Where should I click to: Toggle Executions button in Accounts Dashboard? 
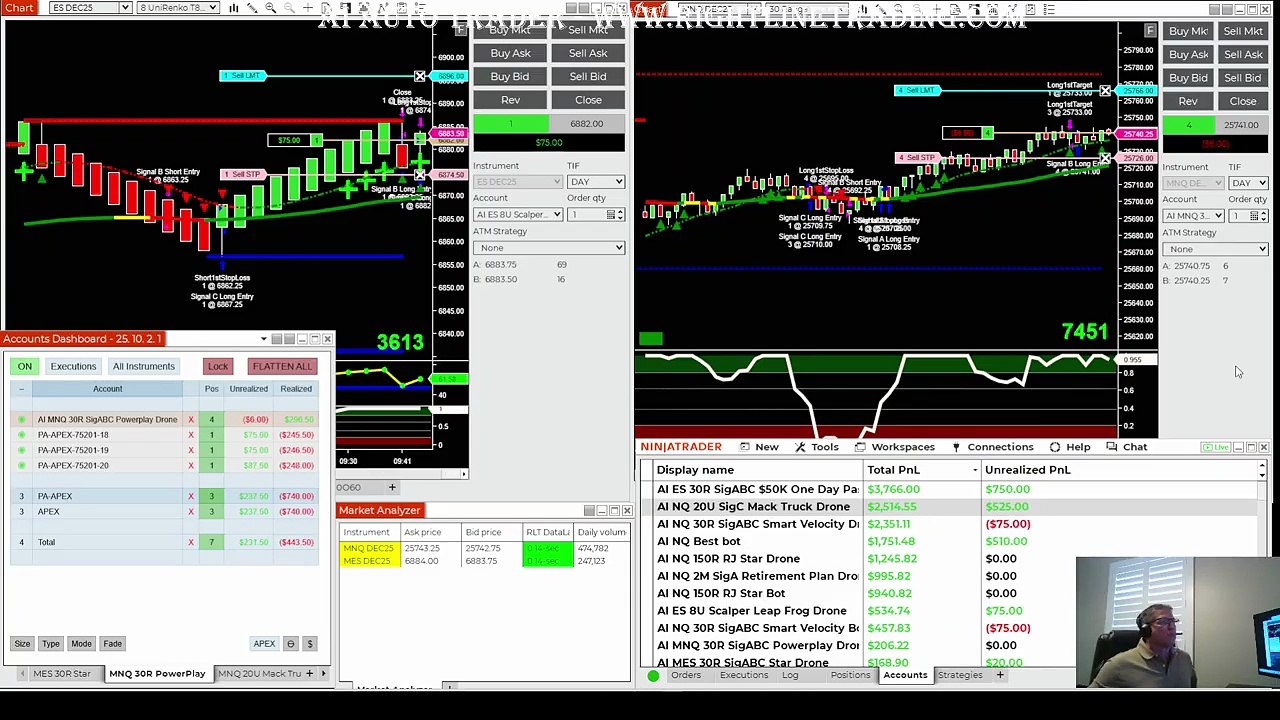[73, 366]
